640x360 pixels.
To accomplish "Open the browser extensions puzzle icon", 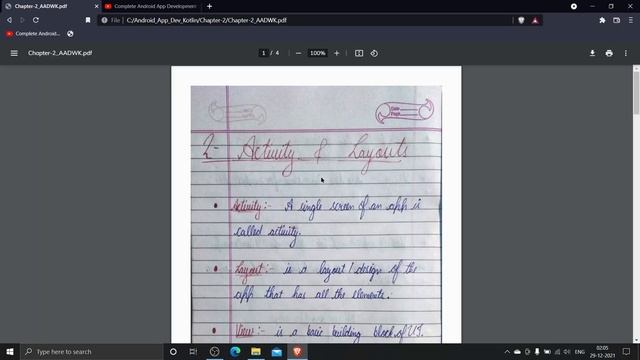I will click(602, 20).
